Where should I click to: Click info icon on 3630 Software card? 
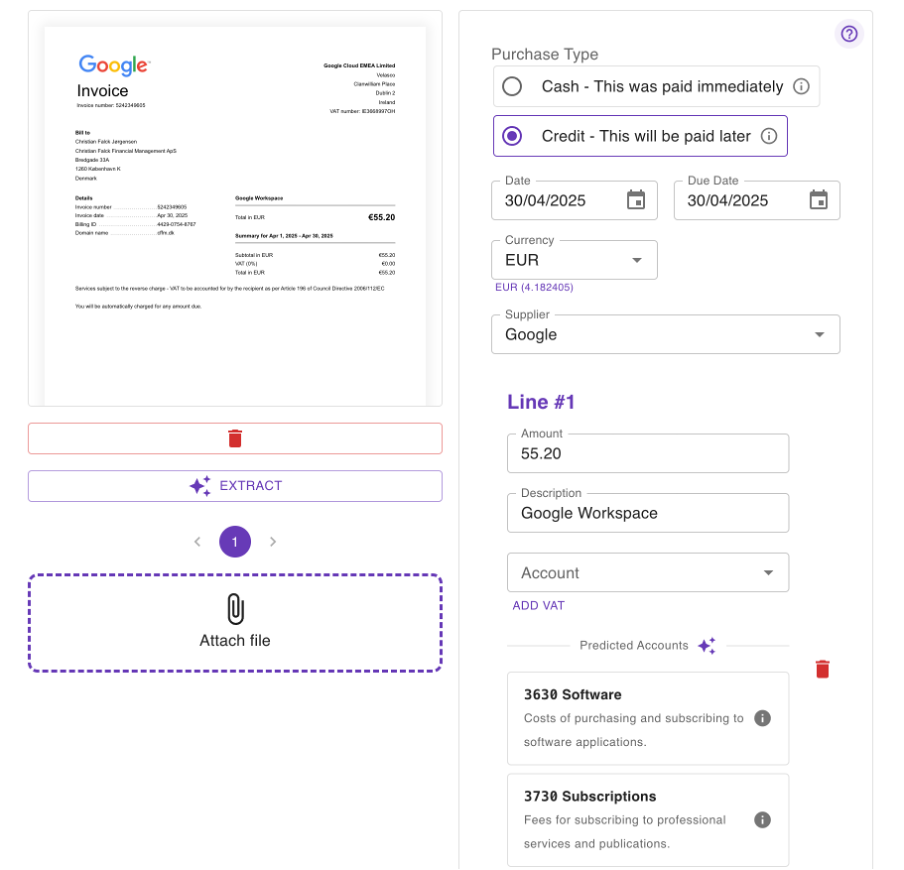tap(762, 718)
